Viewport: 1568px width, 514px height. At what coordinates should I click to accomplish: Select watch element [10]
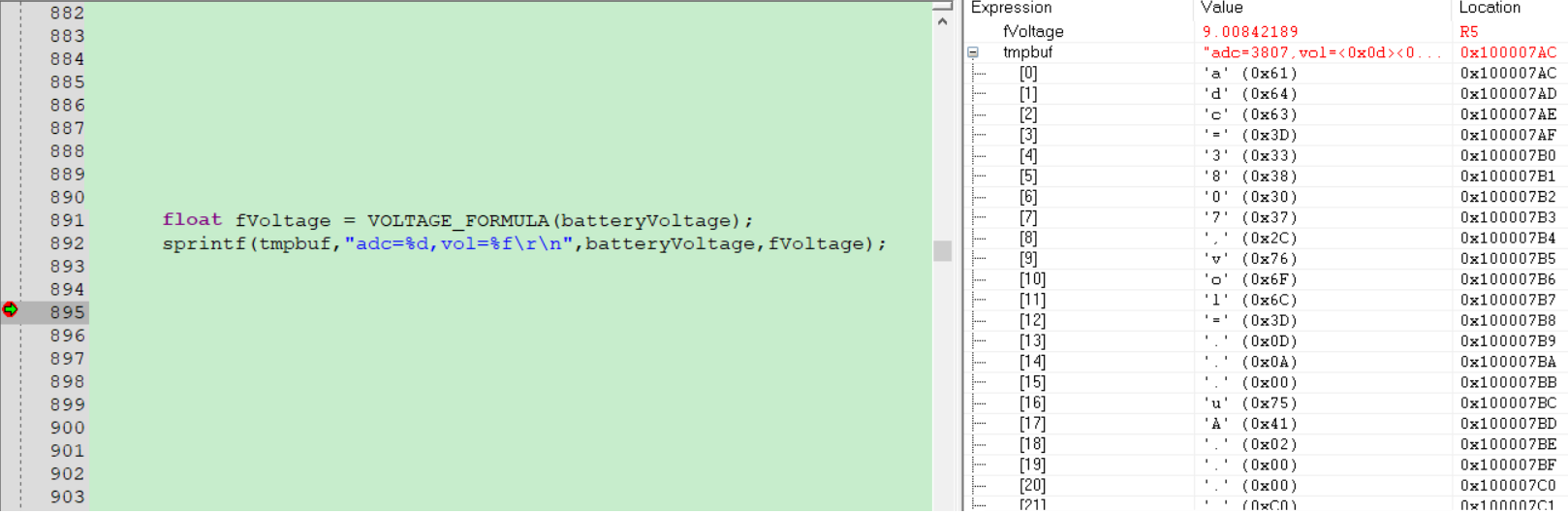(x=1032, y=279)
